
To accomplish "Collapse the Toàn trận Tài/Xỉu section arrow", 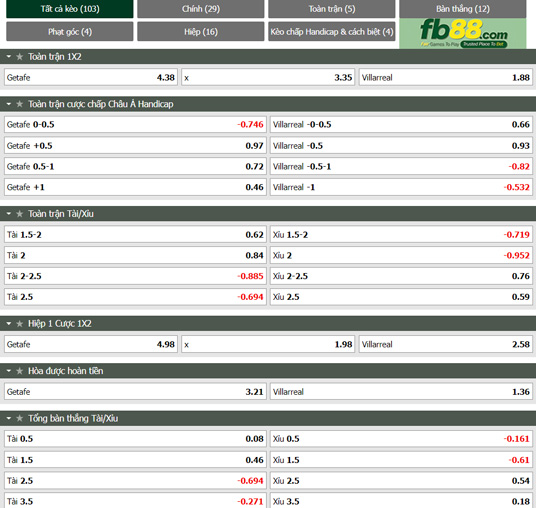I will [9, 214].
